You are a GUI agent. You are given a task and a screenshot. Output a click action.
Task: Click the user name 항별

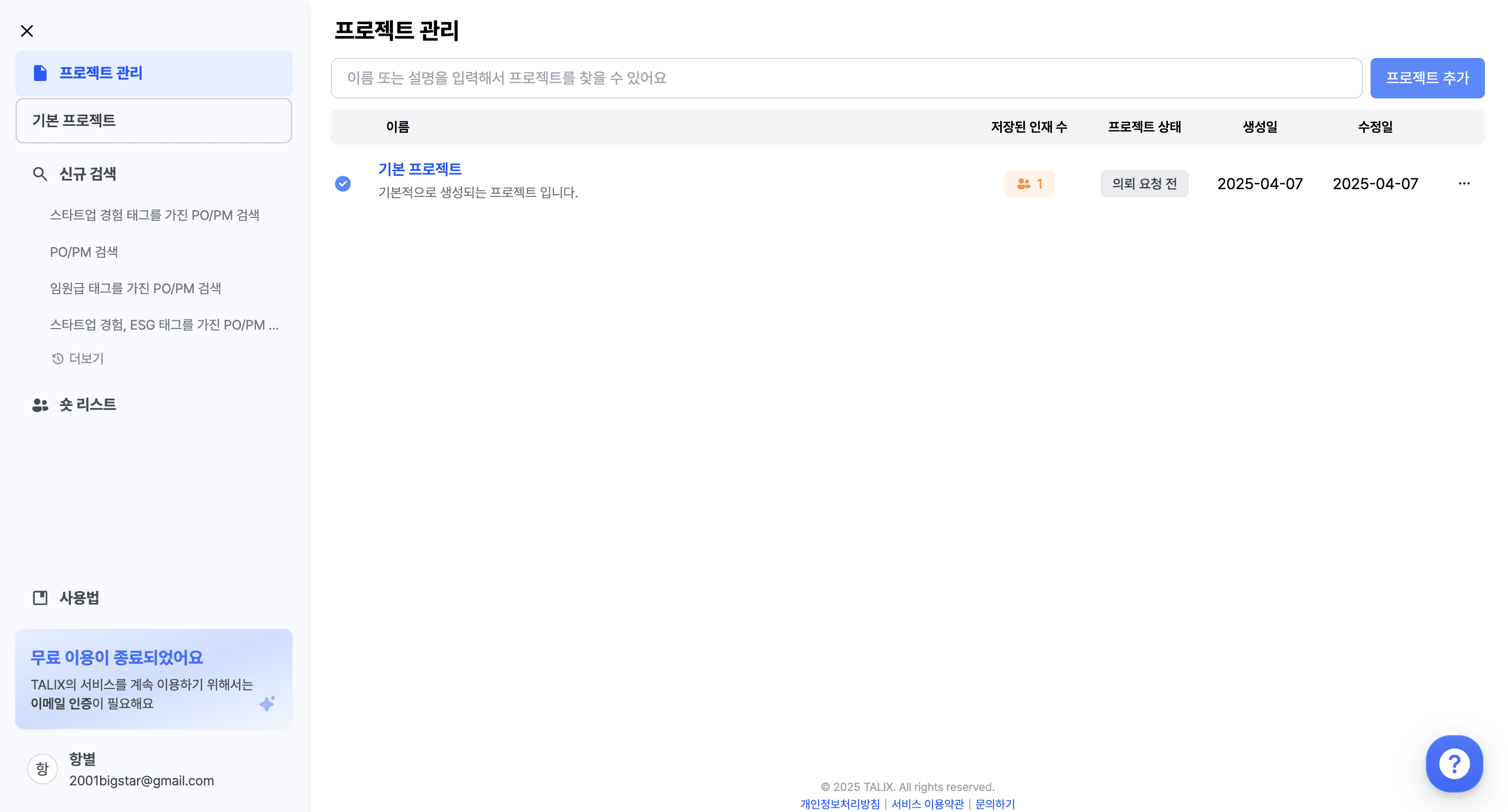[x=83, y=759]
